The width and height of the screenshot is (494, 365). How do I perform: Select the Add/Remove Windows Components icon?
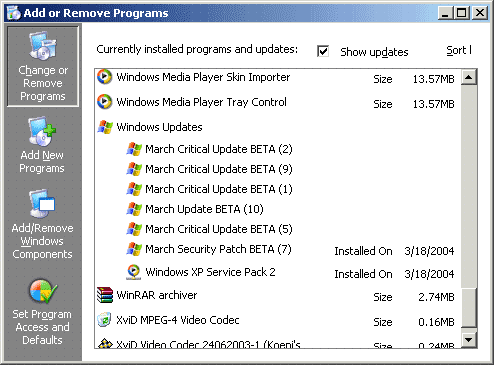pyautogui.click(x=42, y=203)
